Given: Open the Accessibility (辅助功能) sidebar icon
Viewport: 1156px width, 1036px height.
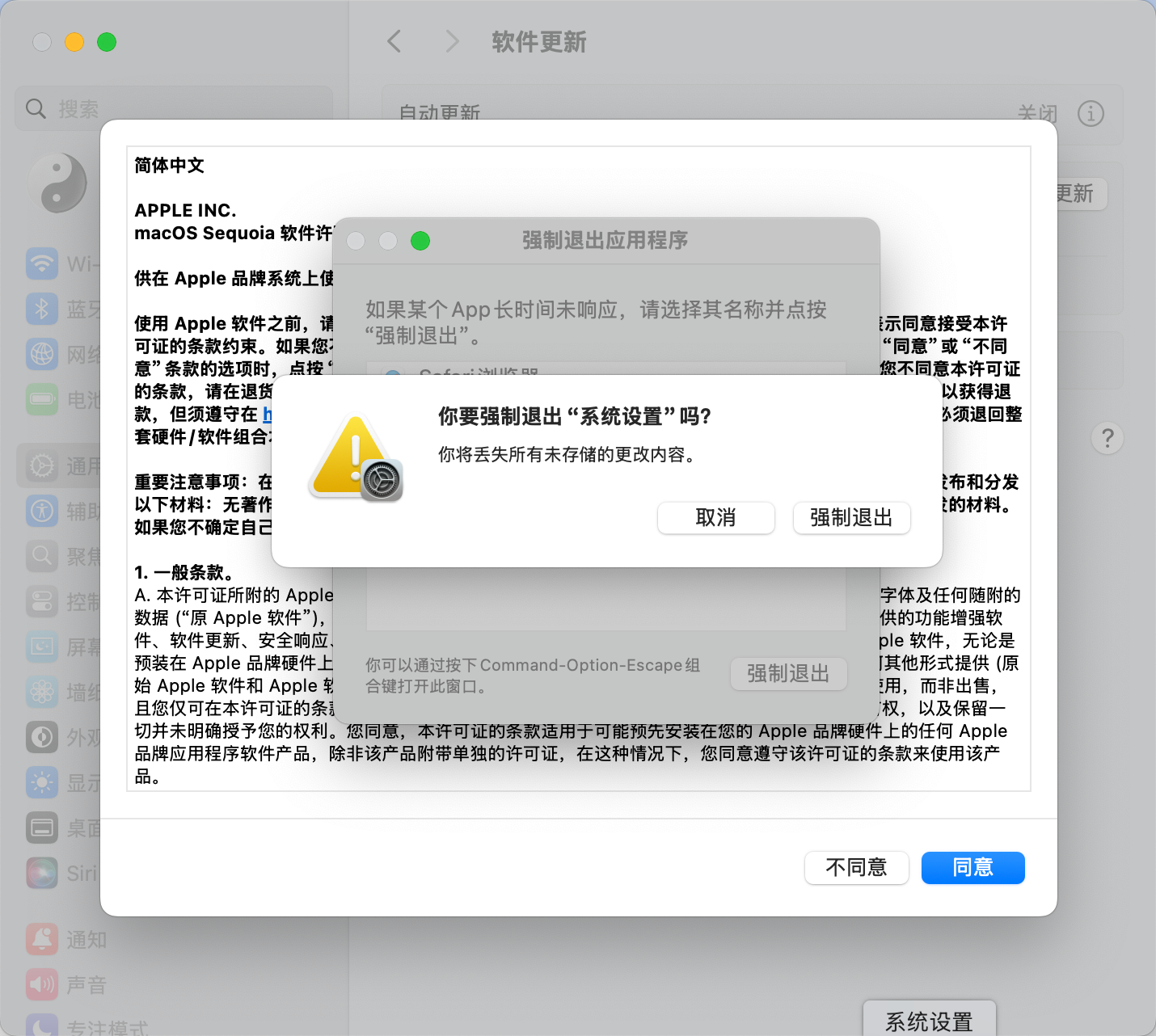Looking at the screenshot, I should 42,511.
